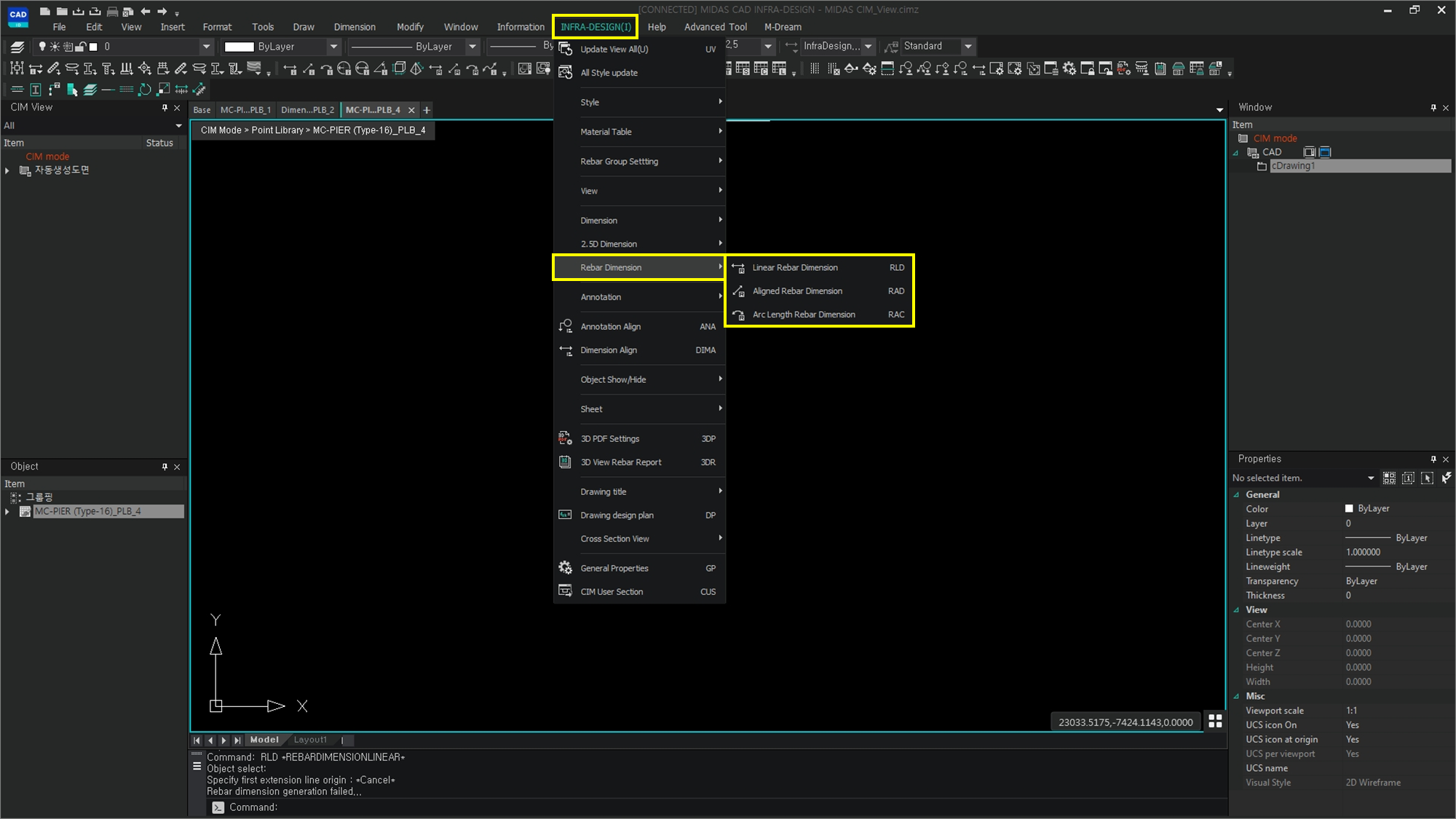Toggle pin on CIM View panel
Image resolution: width=1456 pixels, height=819 pixels.
(165, 108)
